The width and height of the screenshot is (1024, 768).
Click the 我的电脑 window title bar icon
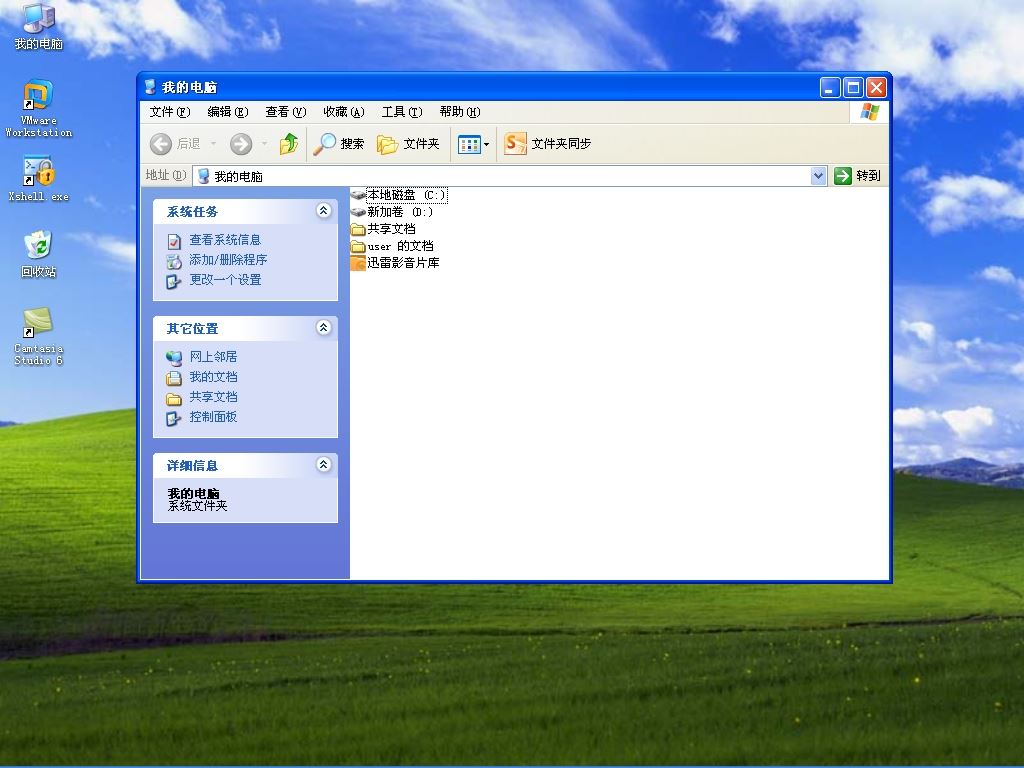[x=150, y=87]
